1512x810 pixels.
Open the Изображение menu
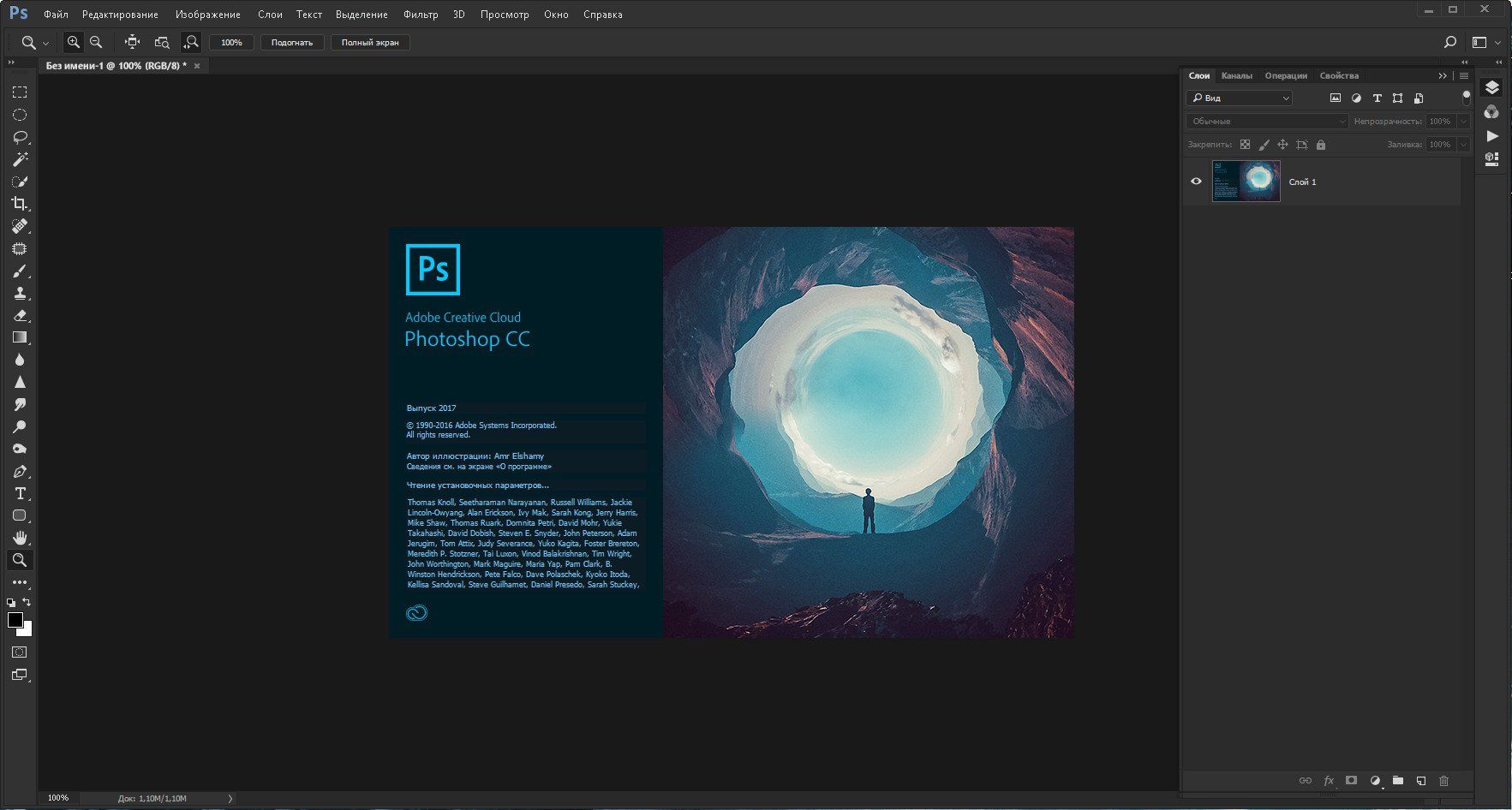208,15
